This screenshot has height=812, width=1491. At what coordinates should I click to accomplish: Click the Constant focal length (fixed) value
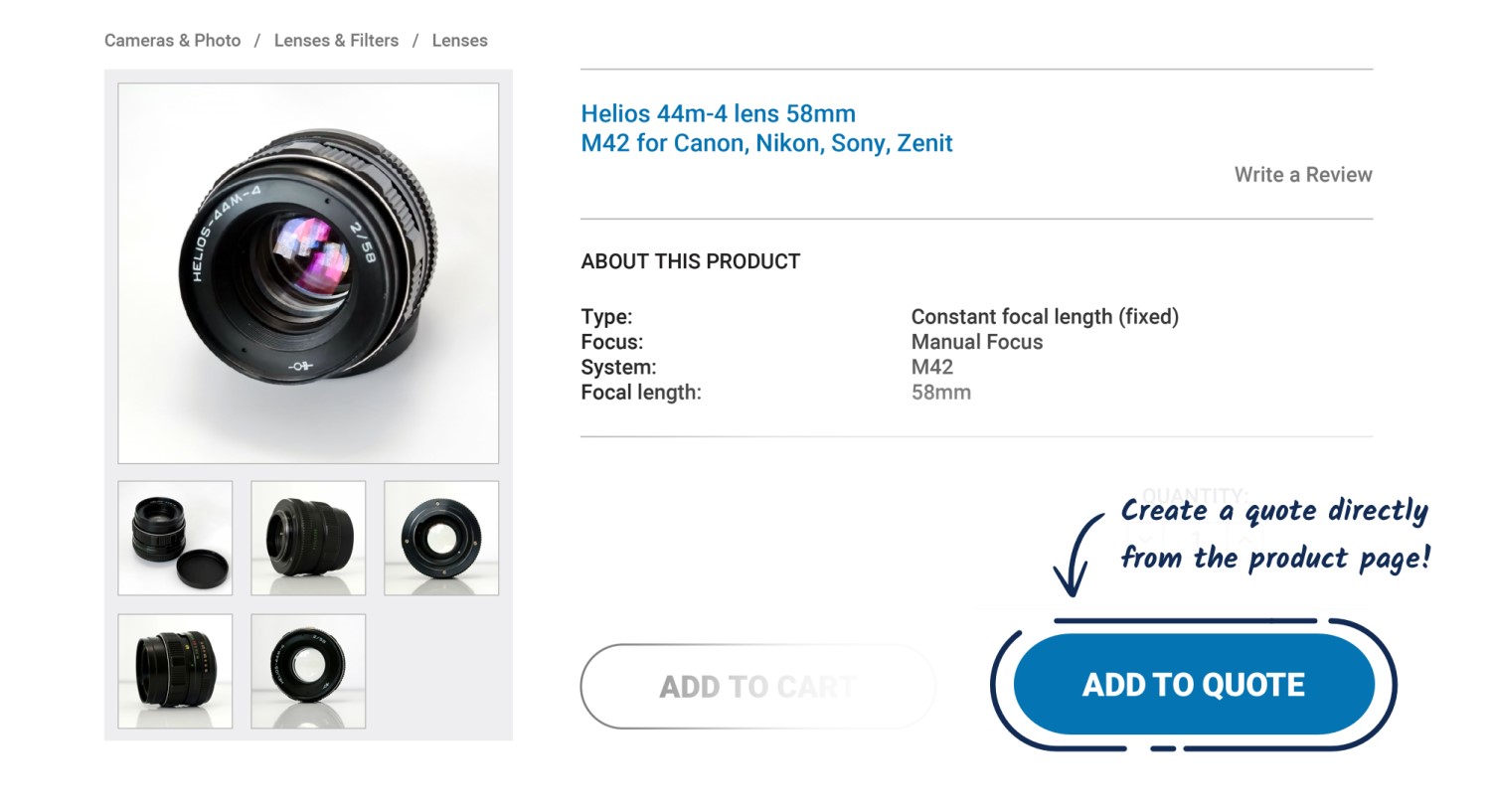[1044, 317]
